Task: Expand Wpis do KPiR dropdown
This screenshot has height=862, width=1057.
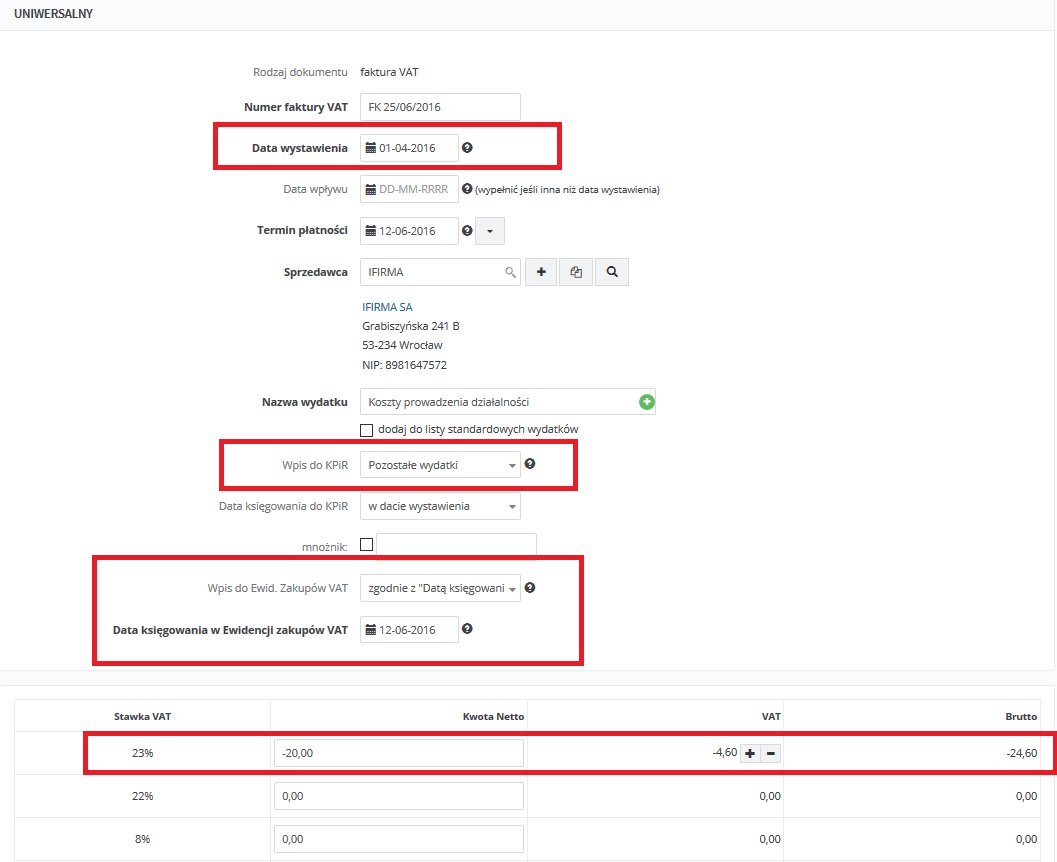Action: click(x=440, y=464)
